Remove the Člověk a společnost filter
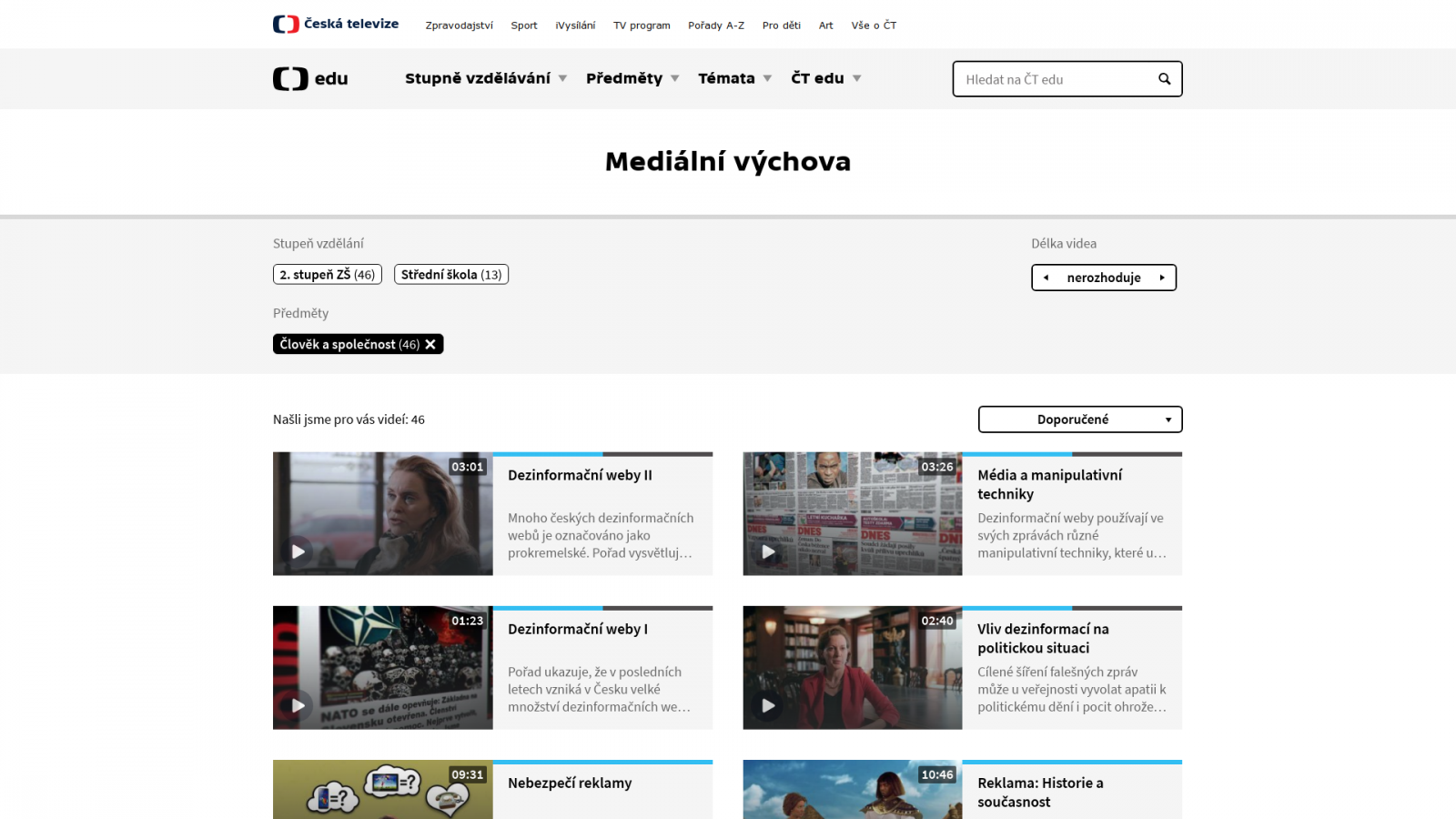This screenshot has height=819, width=1456. [x=430, y=344]
